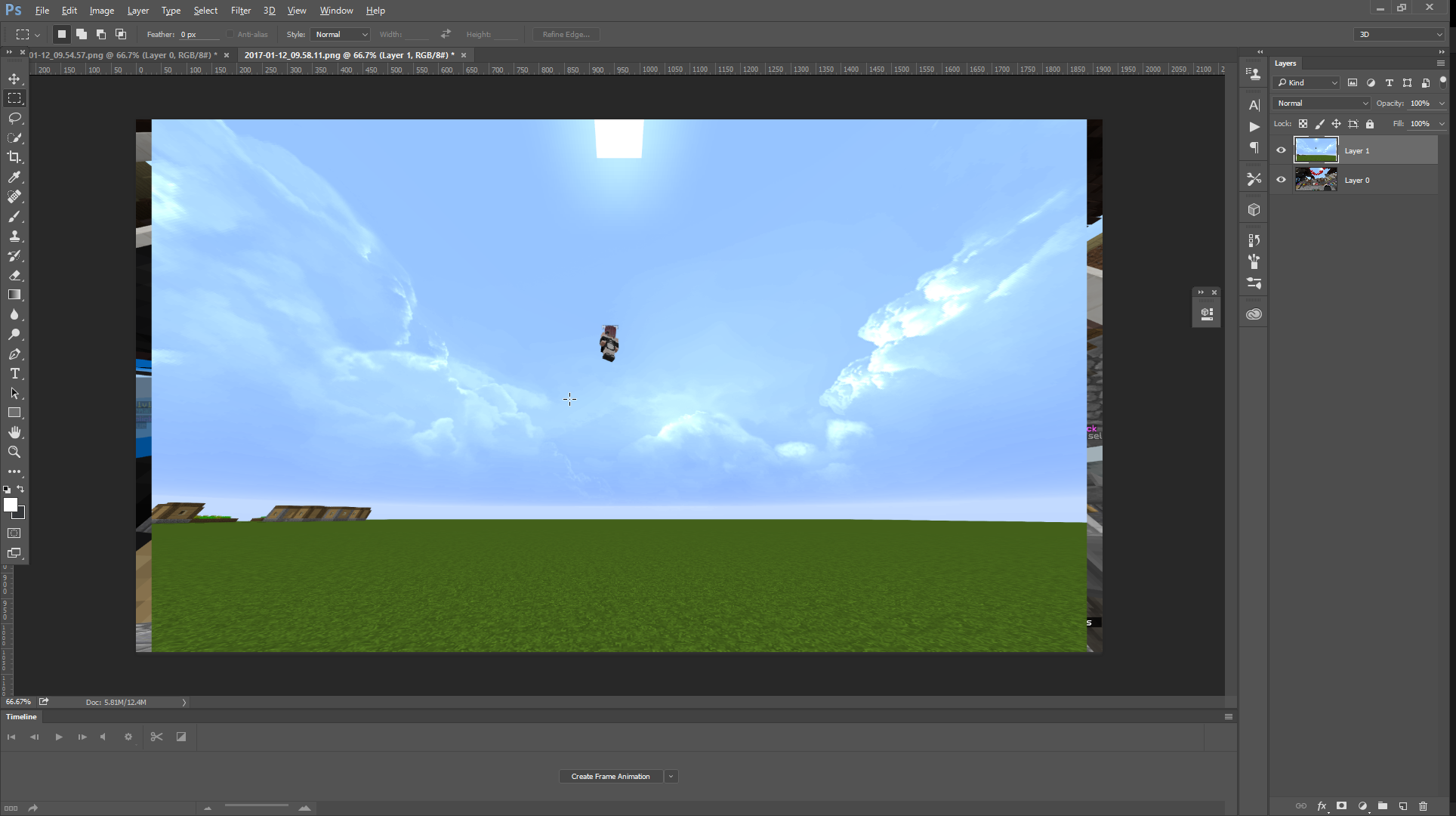Open the Edit Toolbar ellipsis menu
Screen dimensions: 1456x816
[x=14, y=471]
